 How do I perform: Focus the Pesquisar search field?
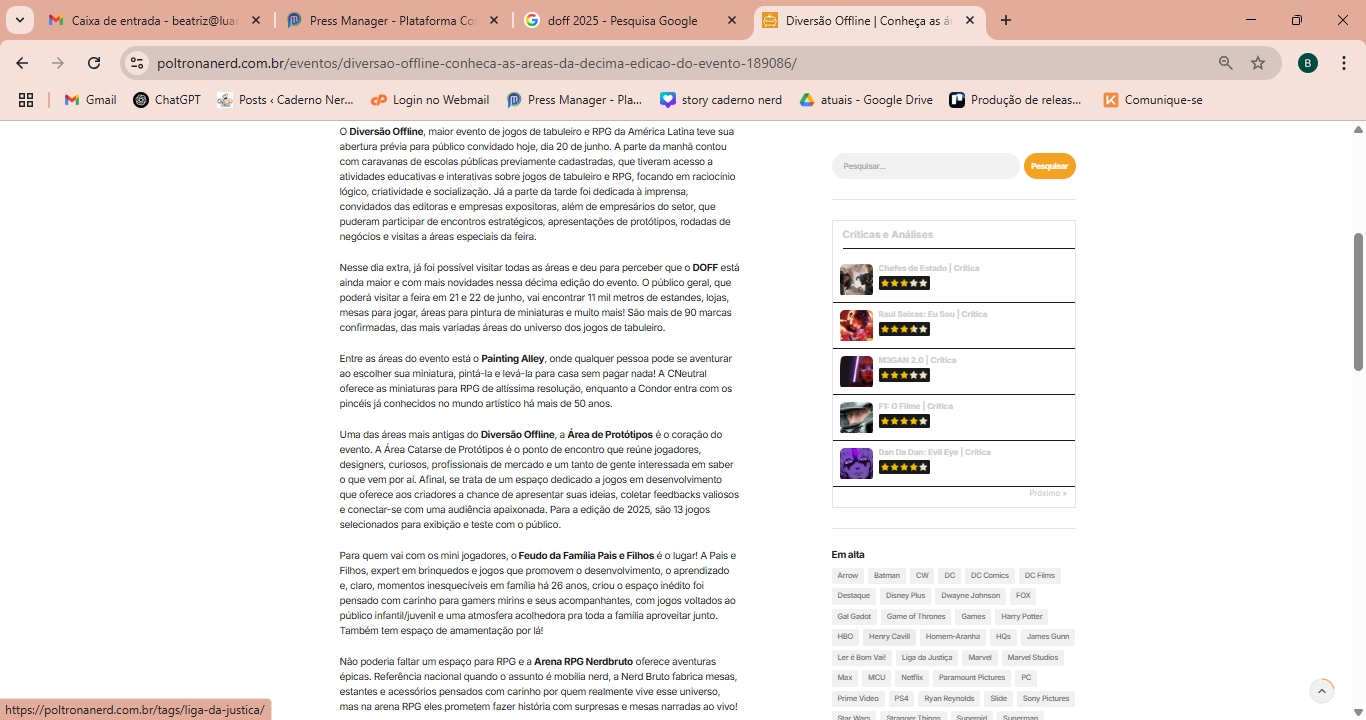coord(925,166)
